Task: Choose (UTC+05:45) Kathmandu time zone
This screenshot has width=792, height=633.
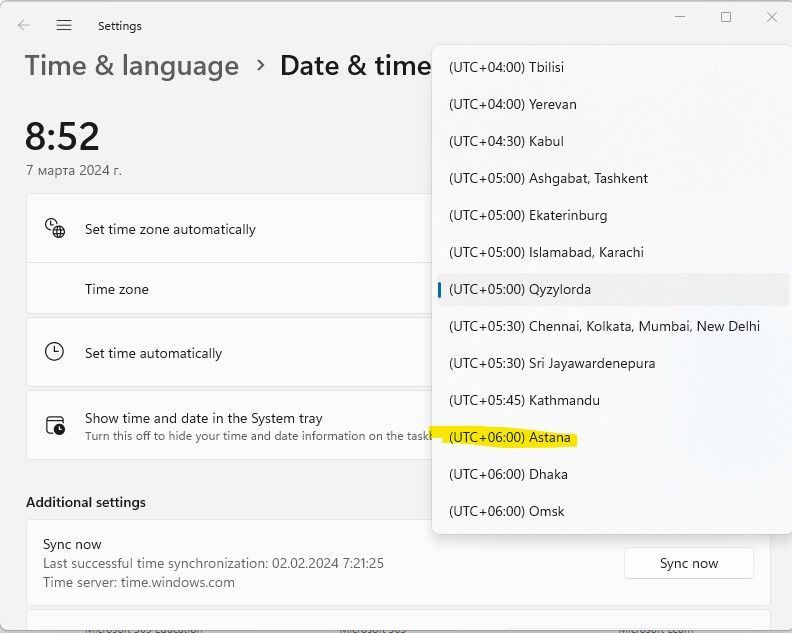Action: tap(612, 400)
